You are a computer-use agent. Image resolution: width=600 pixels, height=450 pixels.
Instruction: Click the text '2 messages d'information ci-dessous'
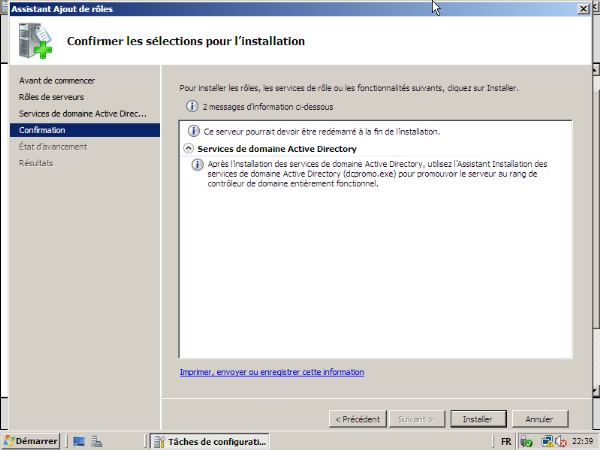coord(268,107)
